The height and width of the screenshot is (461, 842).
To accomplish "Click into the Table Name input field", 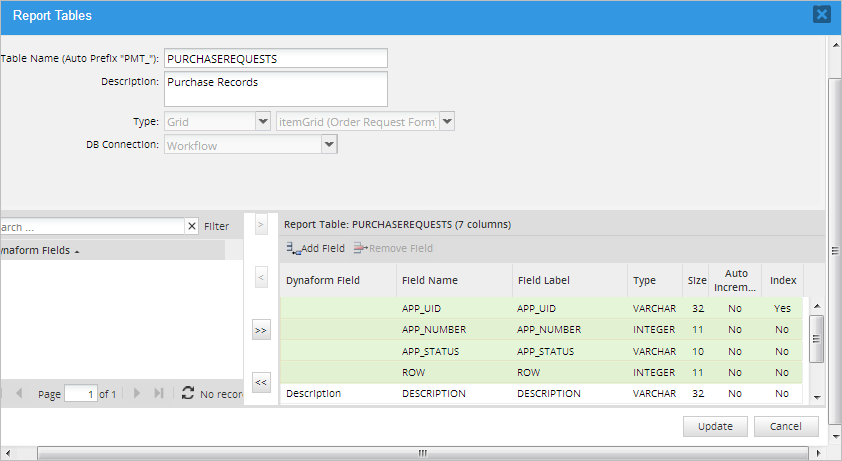I will pyautogui.click(x=275, y=59).
